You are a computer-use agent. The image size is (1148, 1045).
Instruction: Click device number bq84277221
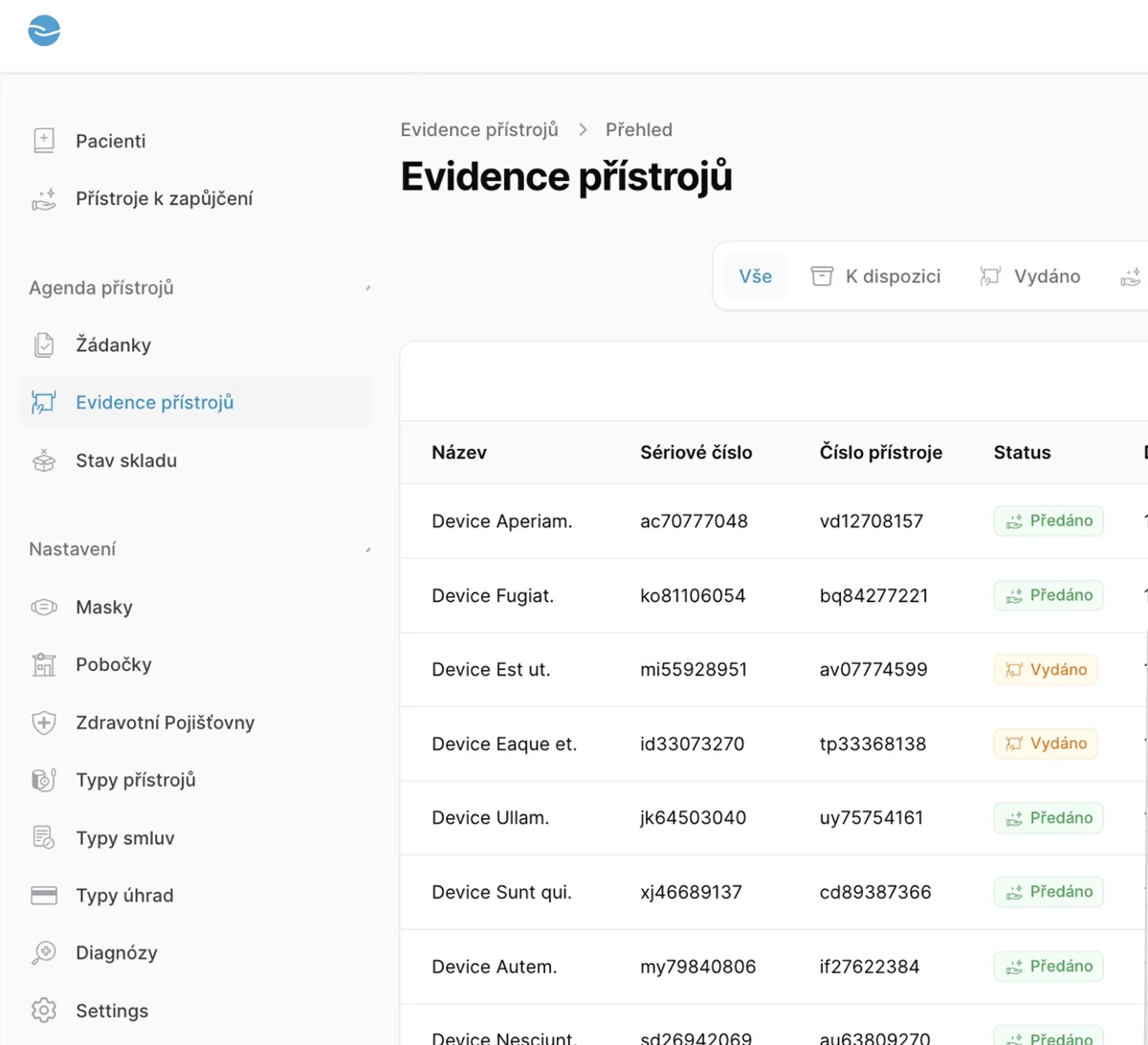point(873,595)
